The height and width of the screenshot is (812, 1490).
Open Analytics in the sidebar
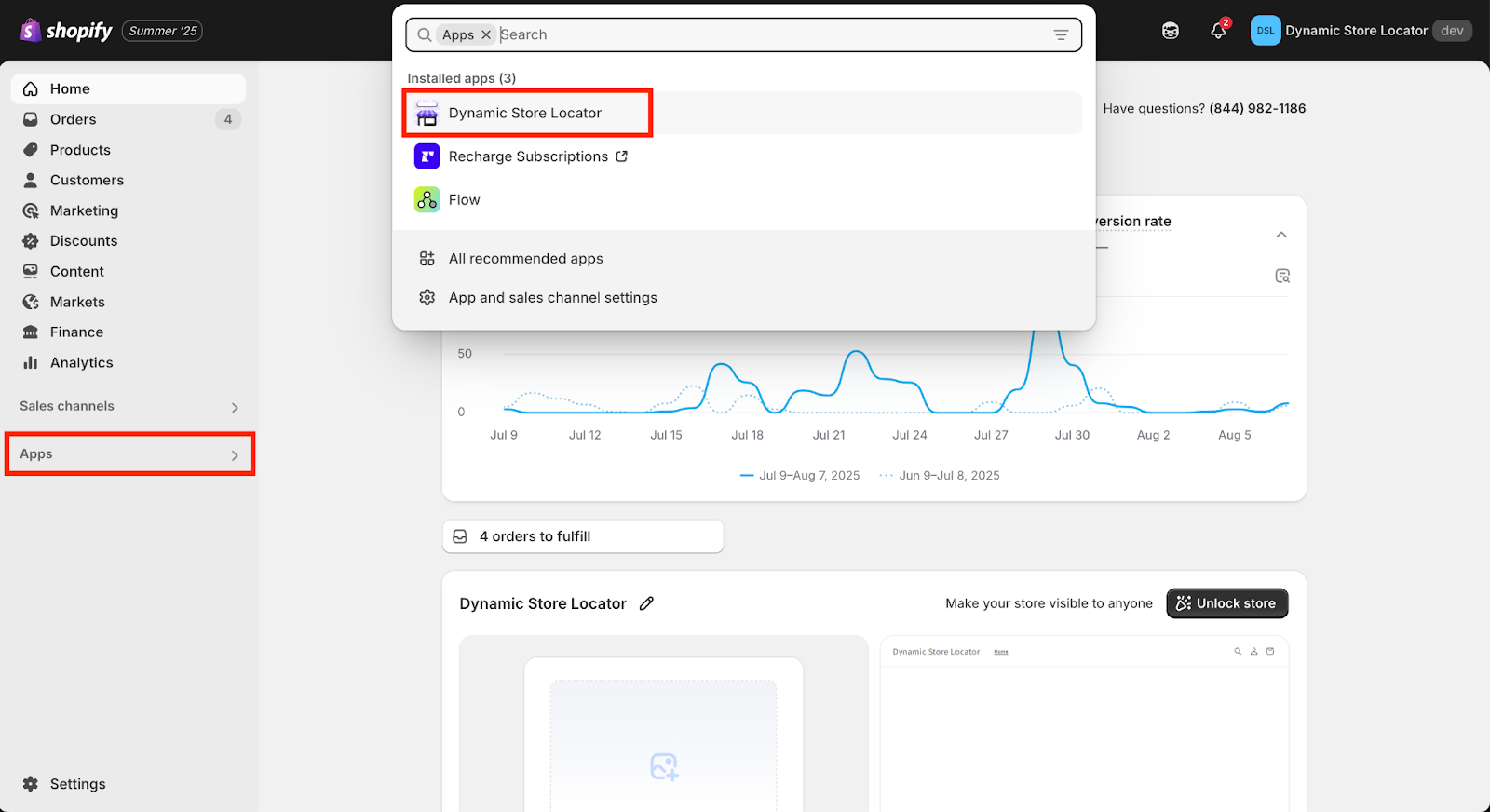129,362
